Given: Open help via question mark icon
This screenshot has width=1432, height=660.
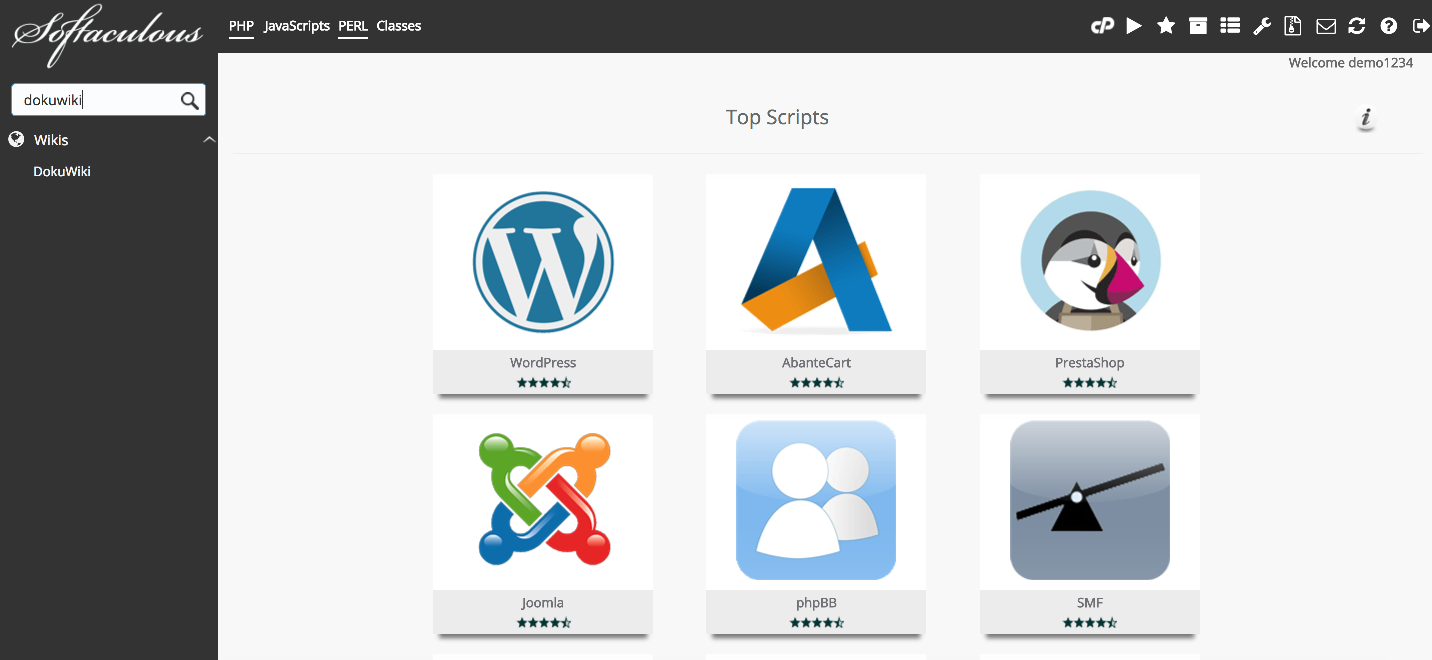Looking at the screenshot, I should click(x=1389, y=26).
